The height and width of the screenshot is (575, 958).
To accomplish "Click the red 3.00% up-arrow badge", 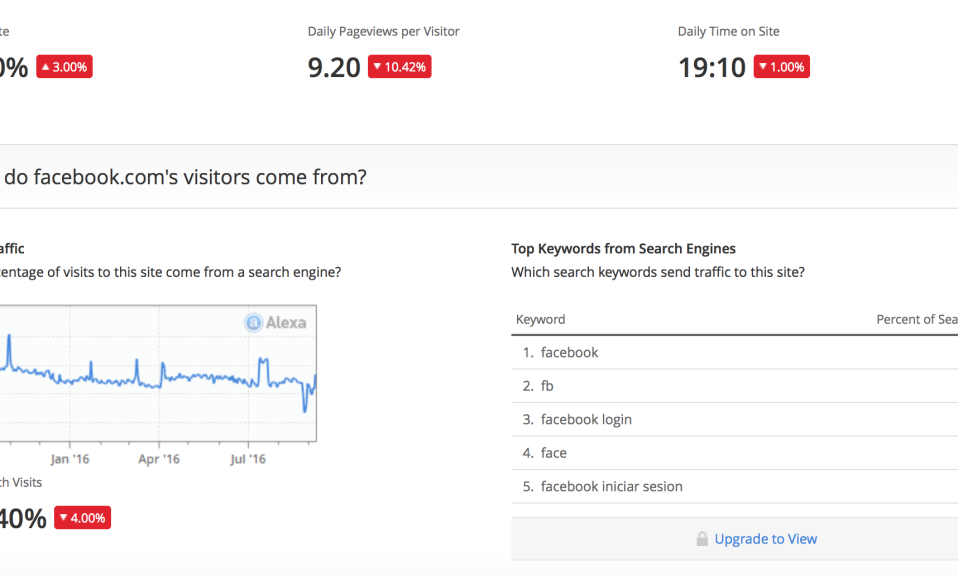I will [64, 67].
